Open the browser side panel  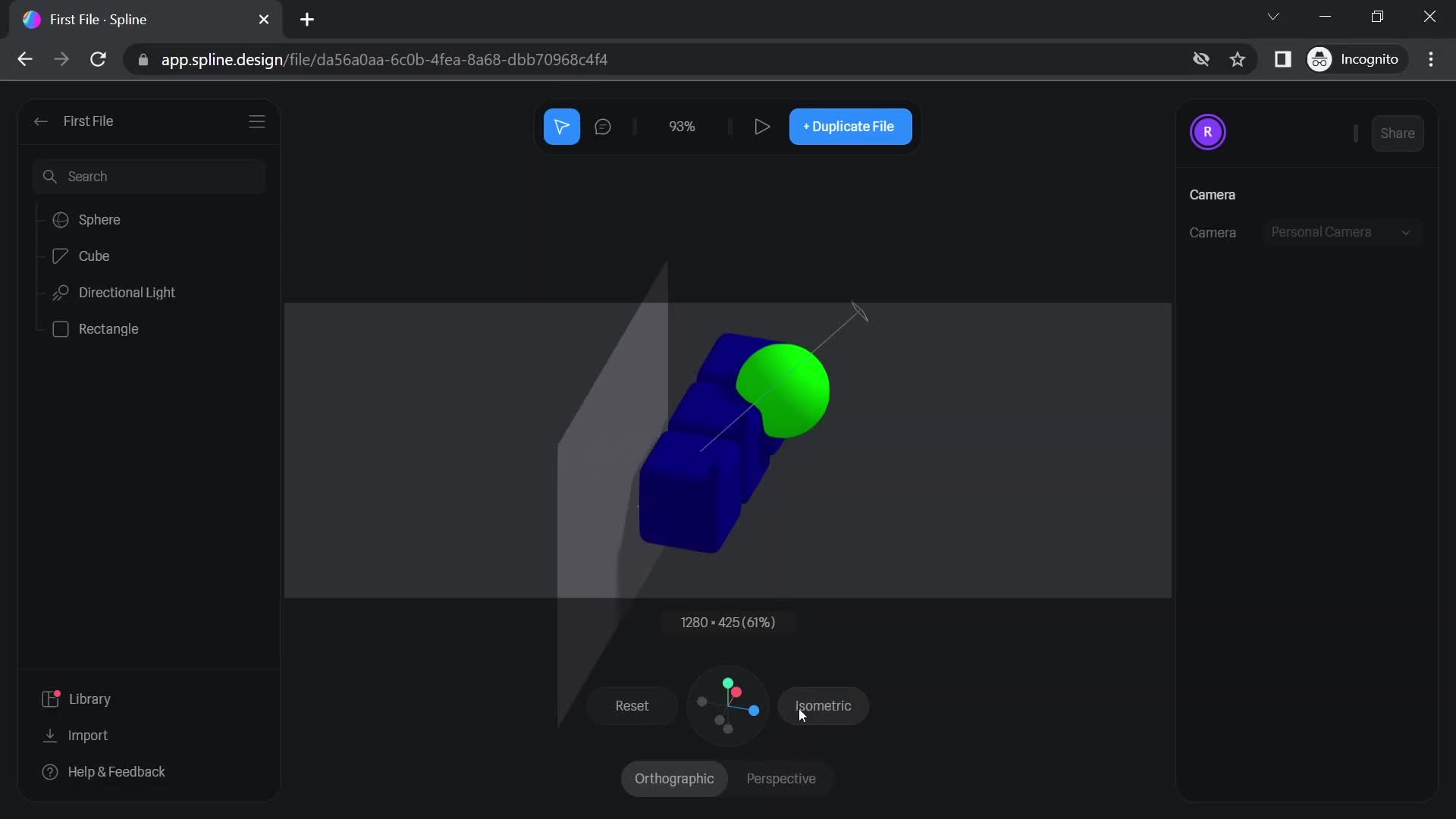click(x=1282, y=59)
